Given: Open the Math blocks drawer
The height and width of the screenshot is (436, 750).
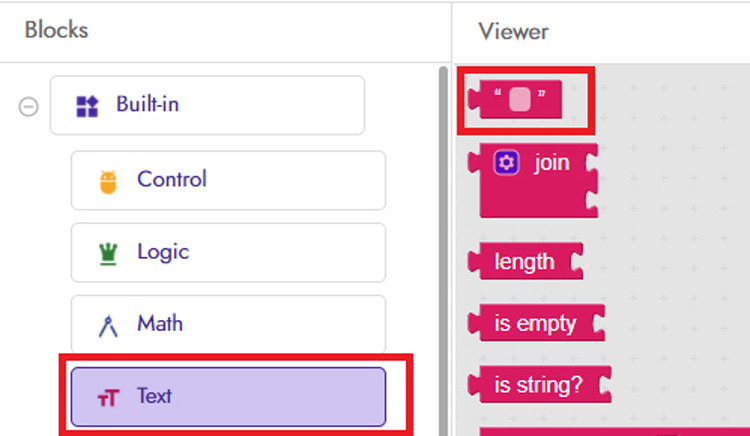Looking at the screenshot, I should coord(228,324).
